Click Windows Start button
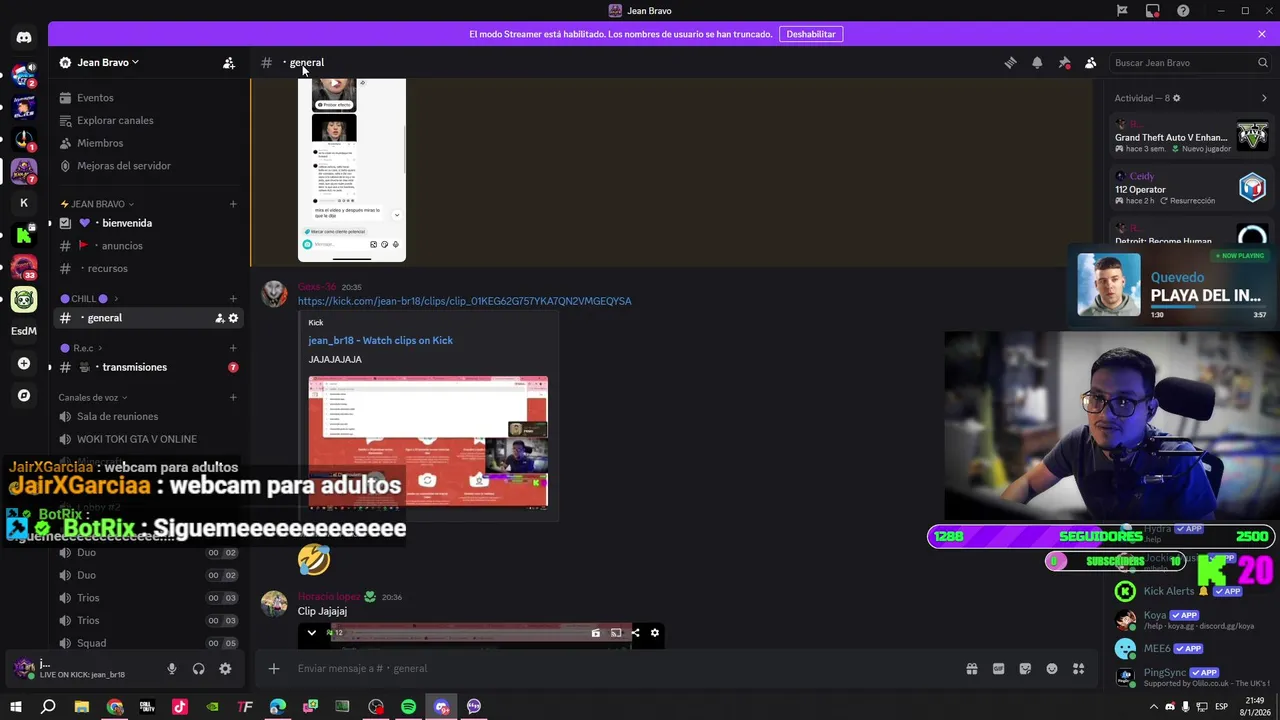The image size is (1280, 720). coord(16,707)
